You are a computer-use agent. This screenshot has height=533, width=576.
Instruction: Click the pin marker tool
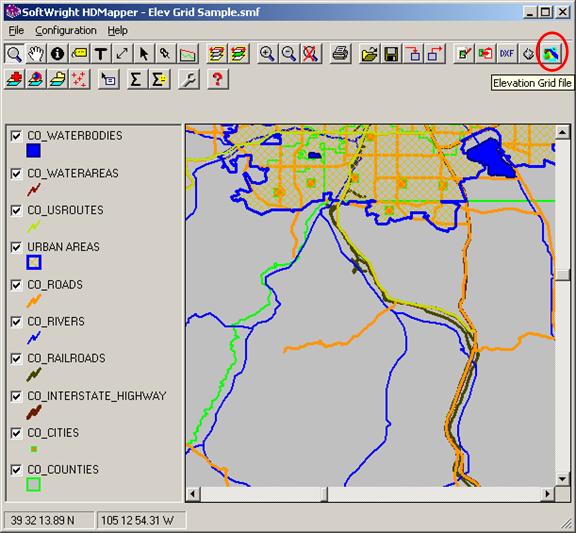click(x=165, y=54)
